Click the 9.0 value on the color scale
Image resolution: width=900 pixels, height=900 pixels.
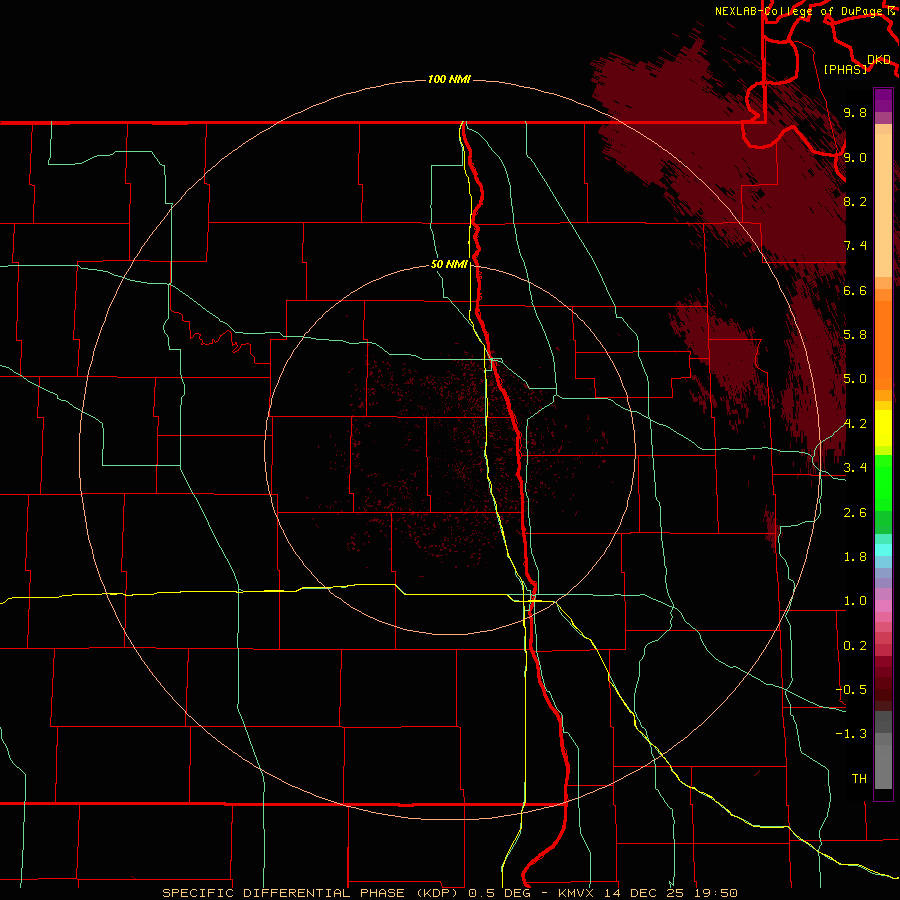(855, 157)
